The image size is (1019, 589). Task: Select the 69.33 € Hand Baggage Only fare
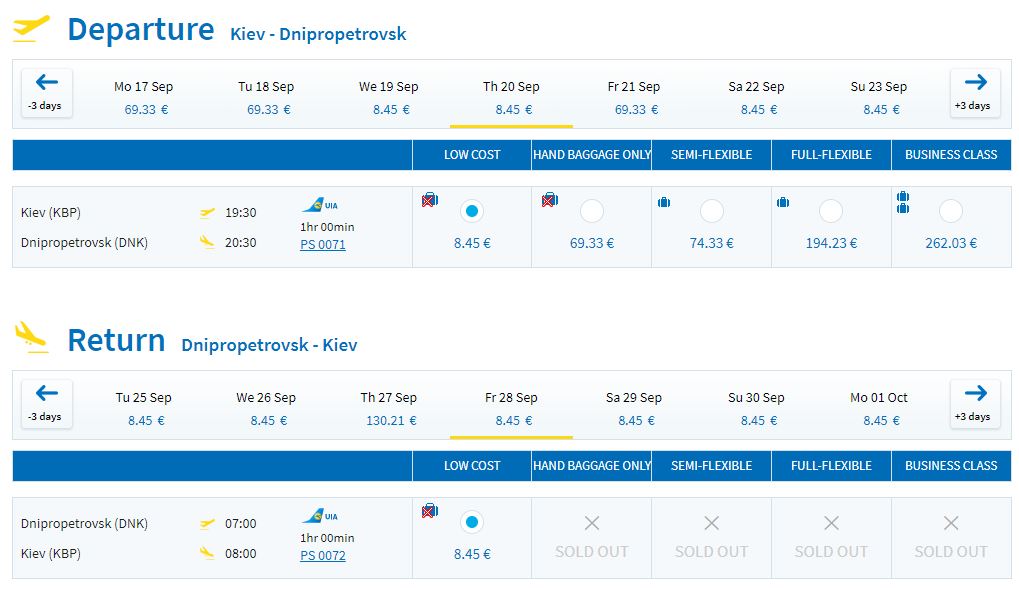point(592,211)
